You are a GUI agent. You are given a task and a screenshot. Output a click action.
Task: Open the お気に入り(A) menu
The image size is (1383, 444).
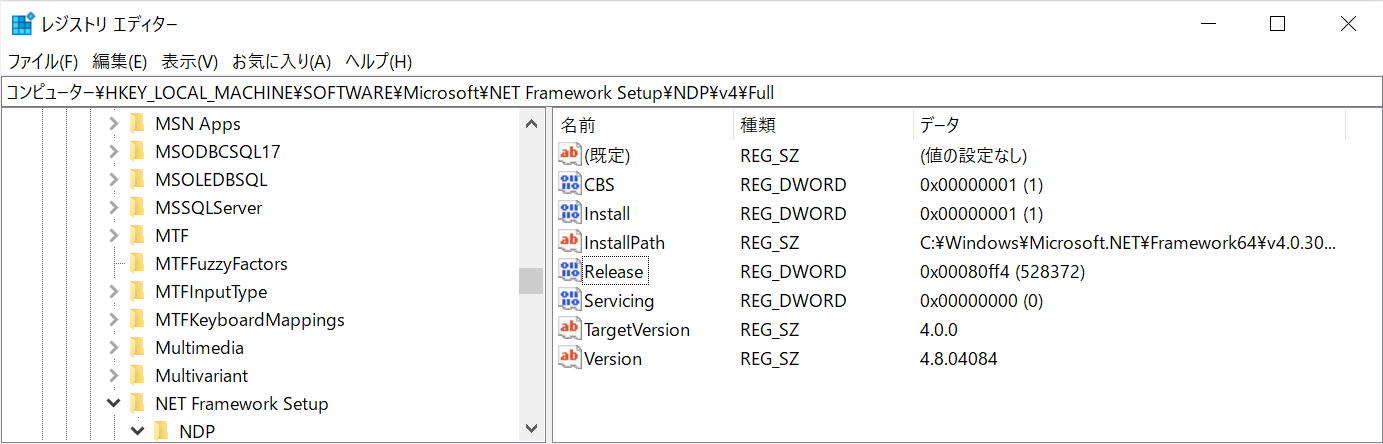282,61
